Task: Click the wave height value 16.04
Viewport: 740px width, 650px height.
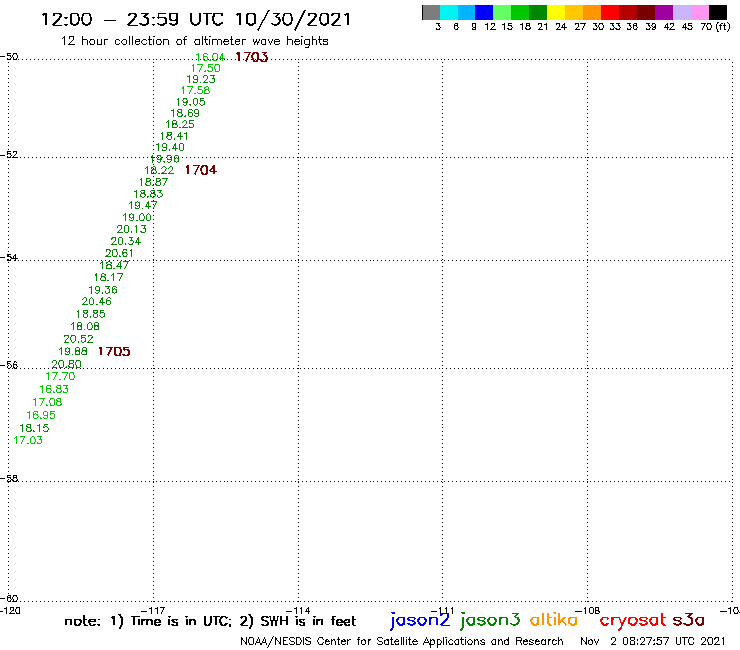Action: click(210, 57)
